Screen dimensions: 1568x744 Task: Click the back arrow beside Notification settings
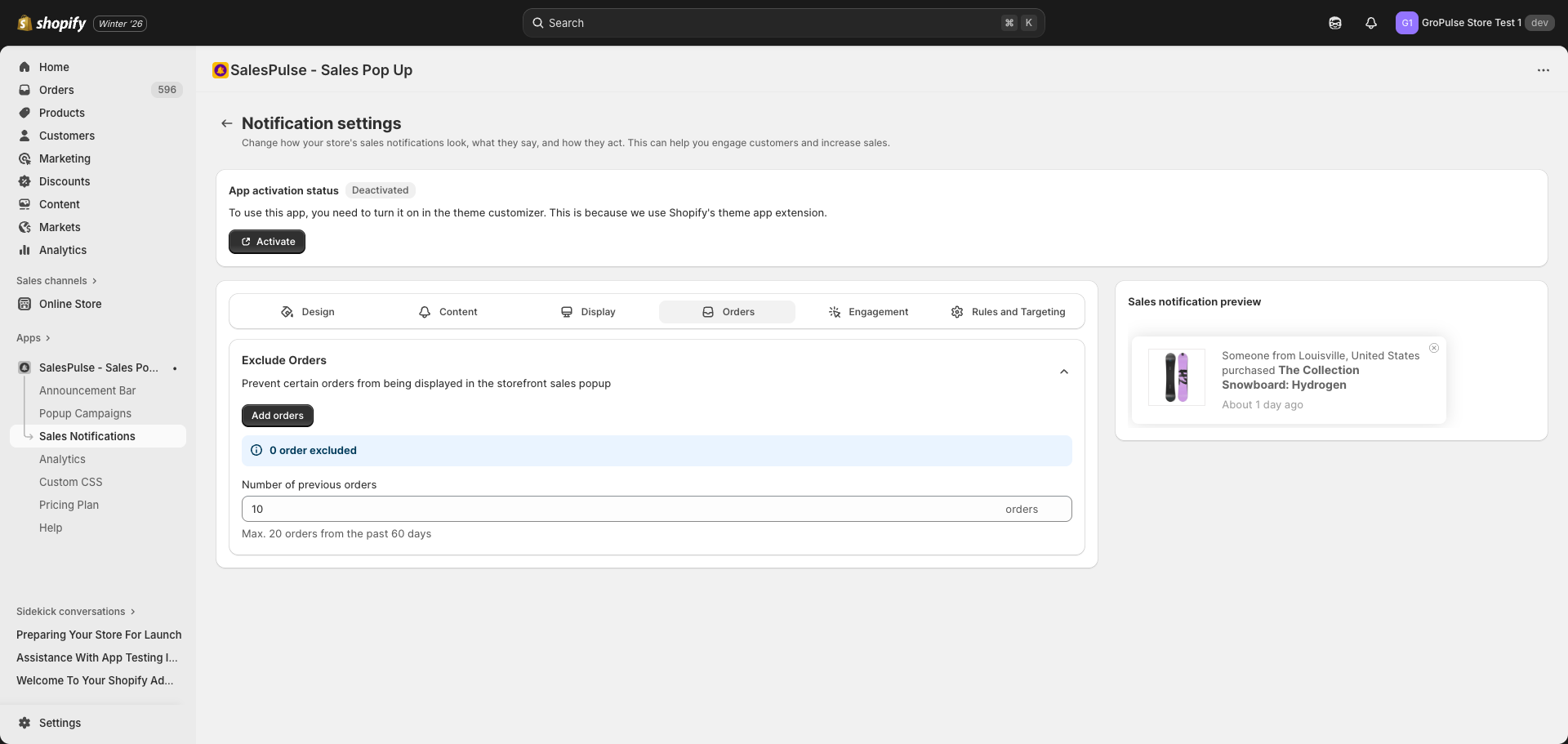(x=226, y=123)
